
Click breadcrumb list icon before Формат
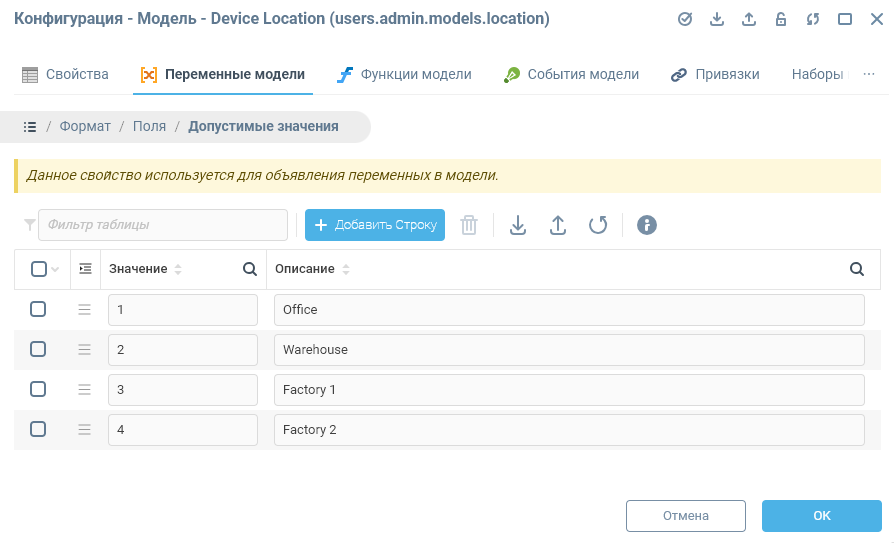click(30, 127)
